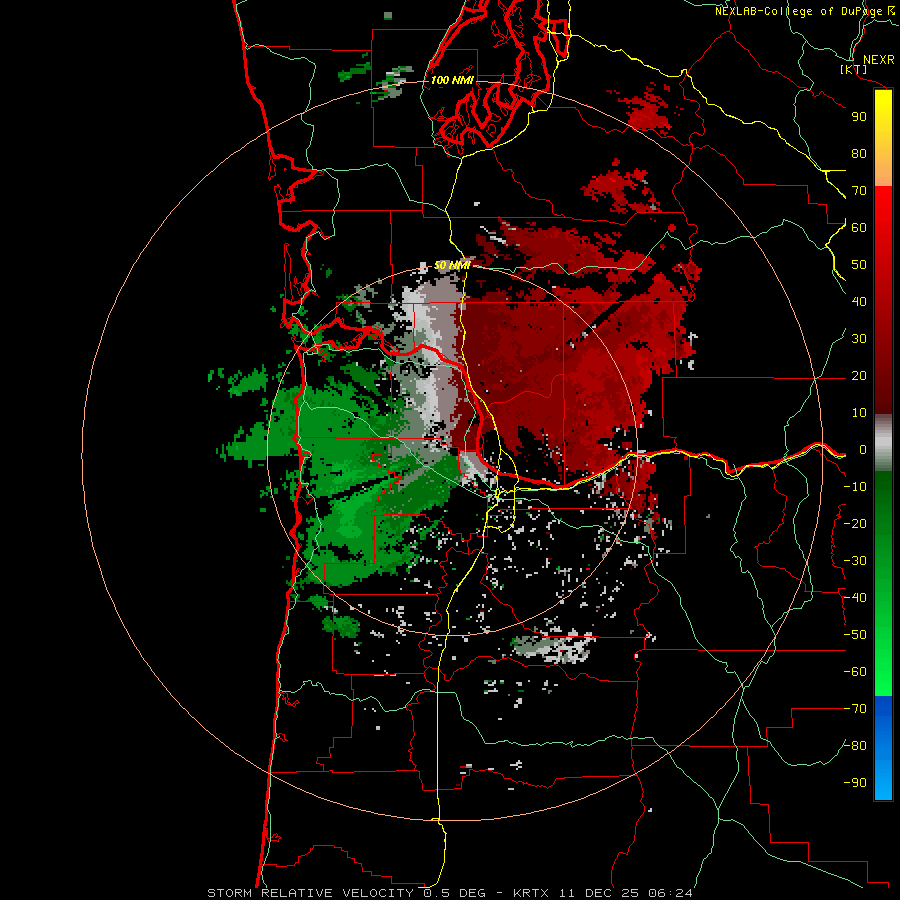Screen dimensions: 900x900
Task: Click the 100 NMI range ring label
Action: tap(452, 80)
